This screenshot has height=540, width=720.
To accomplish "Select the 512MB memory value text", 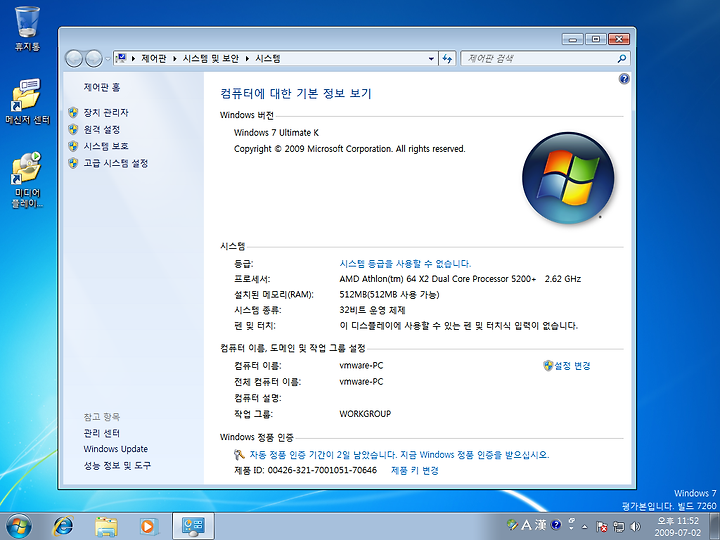I will pyautogui.click(x=389, y=294).
